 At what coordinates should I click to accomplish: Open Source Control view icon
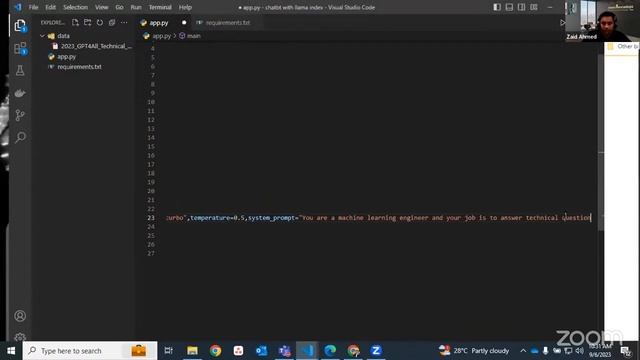point(20,115)
